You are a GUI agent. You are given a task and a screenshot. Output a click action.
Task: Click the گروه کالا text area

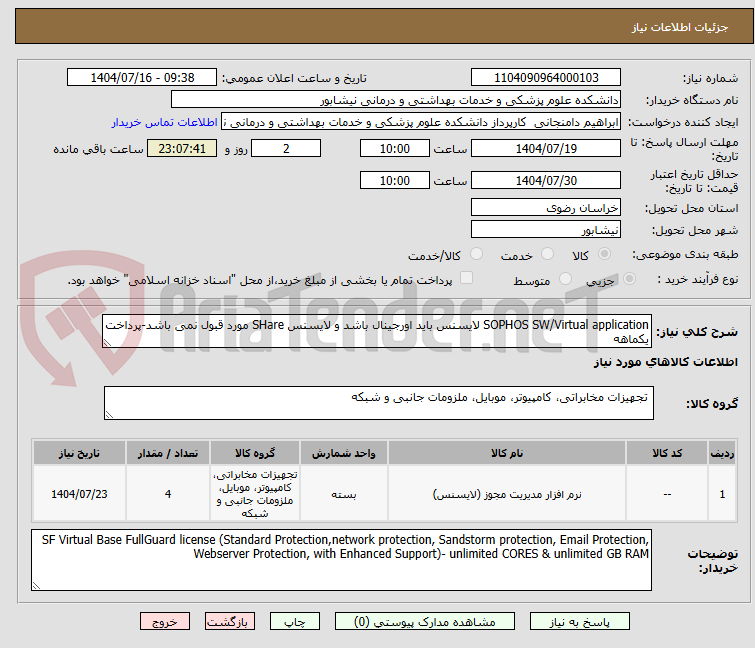point(378,403)
